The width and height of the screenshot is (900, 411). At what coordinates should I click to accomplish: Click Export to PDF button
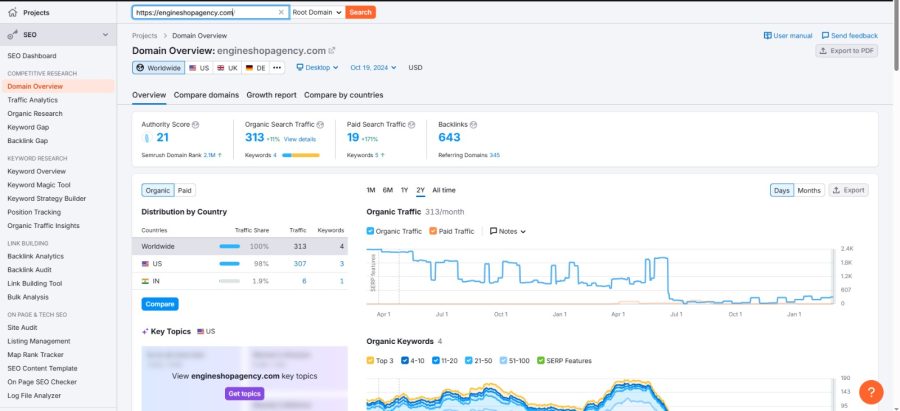[x=847, y=51]
